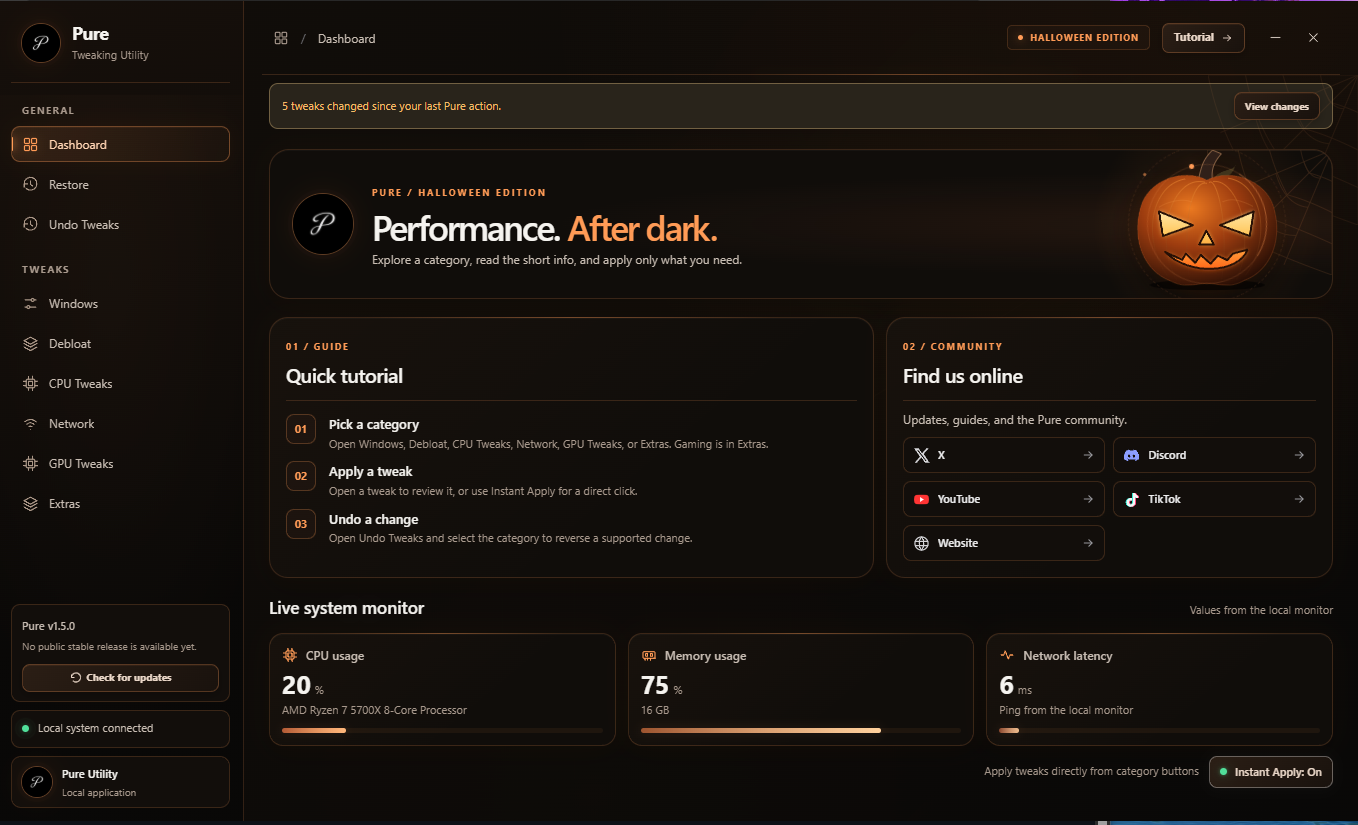Image resolution: width=1358 pixels, height=825 pixels.
Task: Click the Network latency pulse icon
Action: [x=1007, y=656]
